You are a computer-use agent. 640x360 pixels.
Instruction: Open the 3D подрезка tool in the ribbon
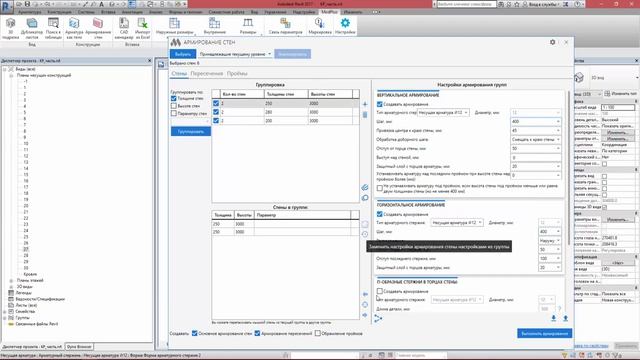11,29
